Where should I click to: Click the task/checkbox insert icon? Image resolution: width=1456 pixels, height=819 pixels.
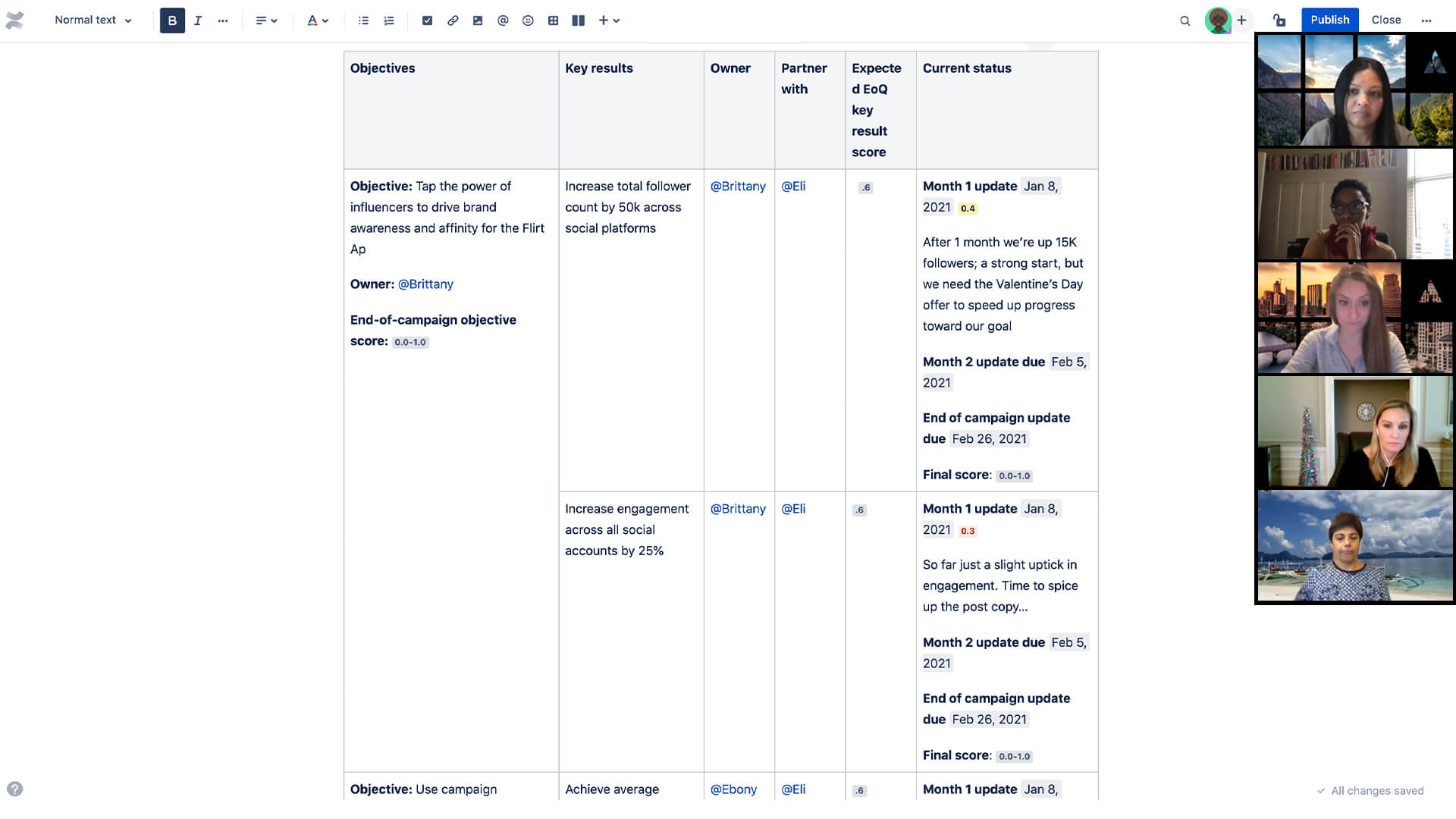(x=425, y=20)
